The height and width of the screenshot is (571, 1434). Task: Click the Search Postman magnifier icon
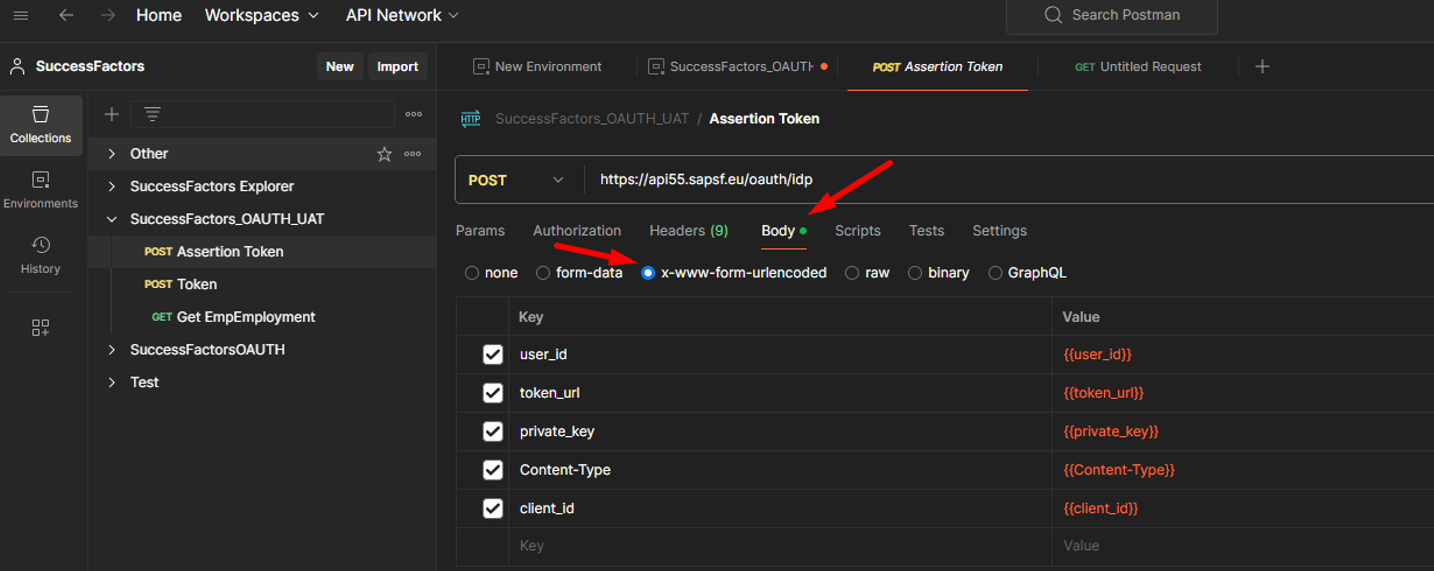[x=1052, y=15]
